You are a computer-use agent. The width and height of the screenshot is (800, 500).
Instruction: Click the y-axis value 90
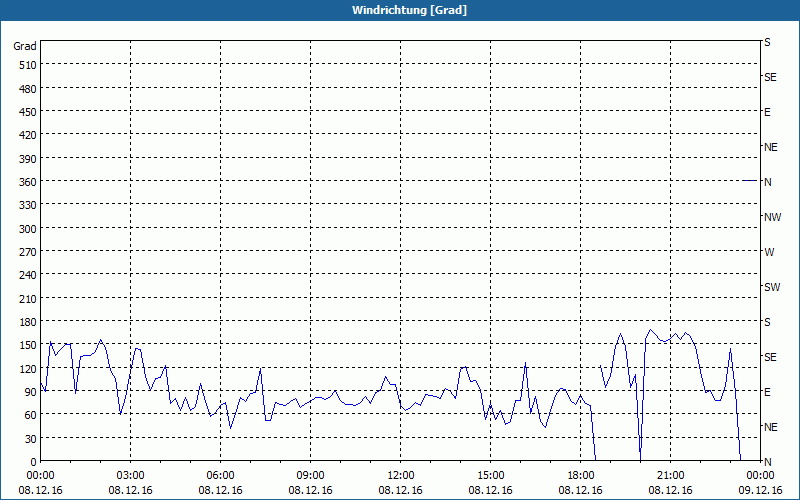pos(31,392)
